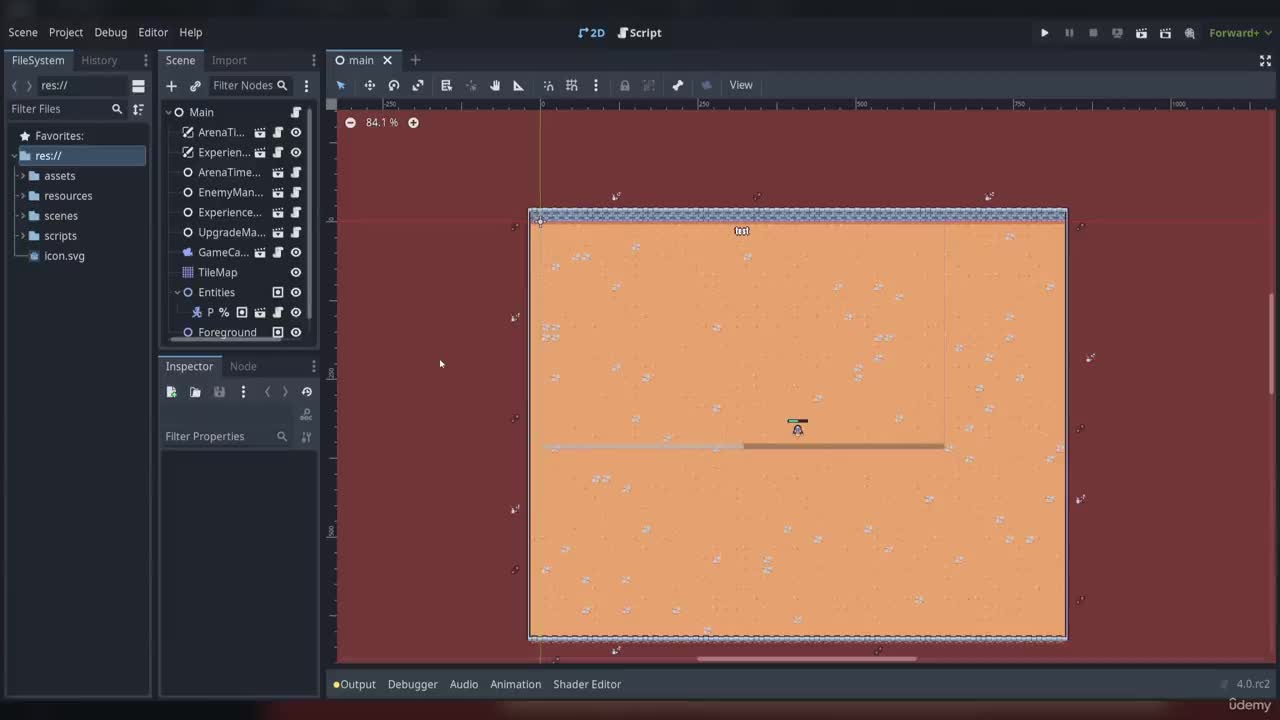This screenshot has width=1280, height=720.
Task: Open the Forward+ renderer dropdown
Action: point(1240,33)
